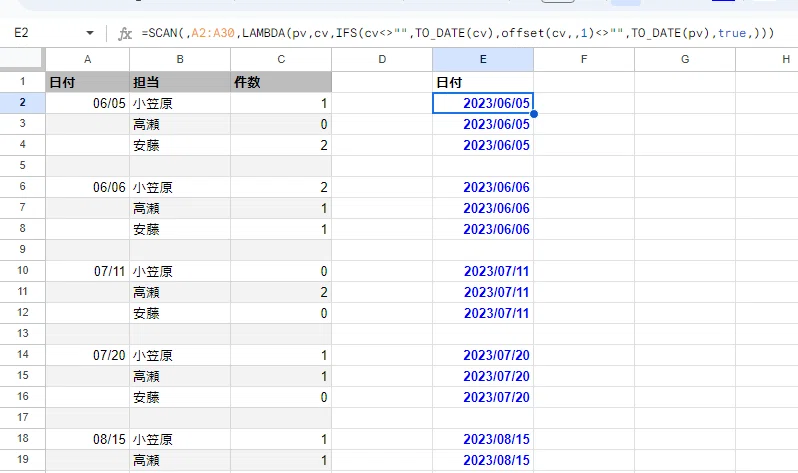Click 安藤 in row 16
Screen dimensions: 798x473
146,398
